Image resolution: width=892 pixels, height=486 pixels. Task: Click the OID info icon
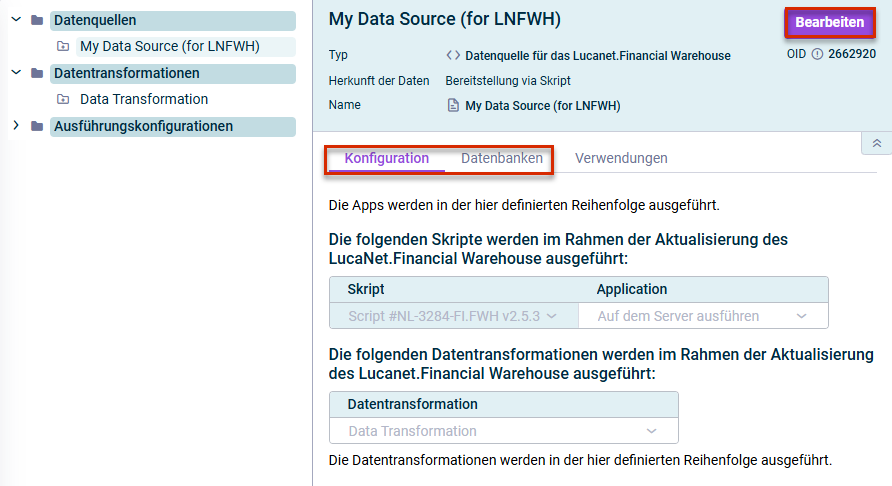817,54
